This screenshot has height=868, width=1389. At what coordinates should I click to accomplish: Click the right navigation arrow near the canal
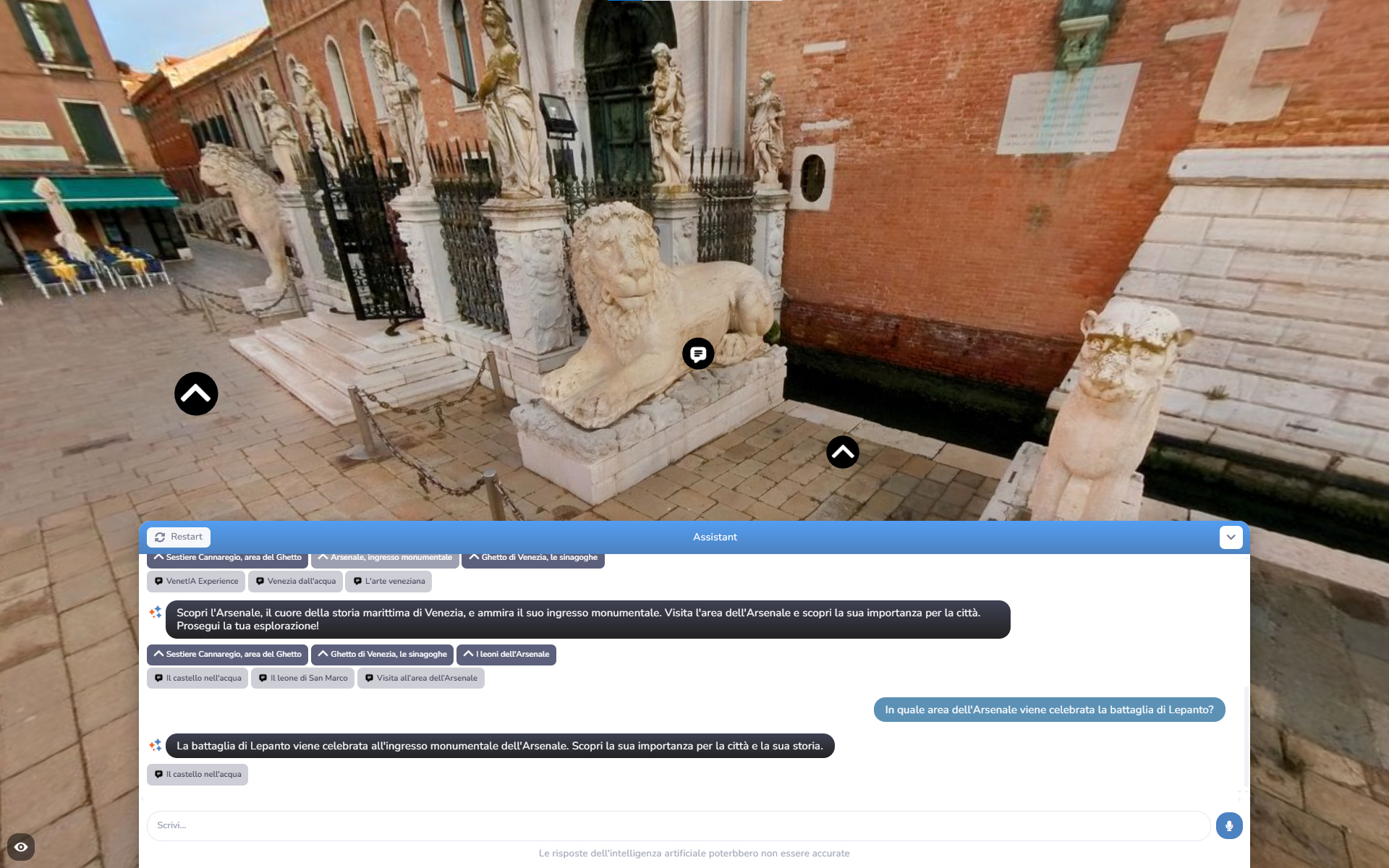coord(842,453)
